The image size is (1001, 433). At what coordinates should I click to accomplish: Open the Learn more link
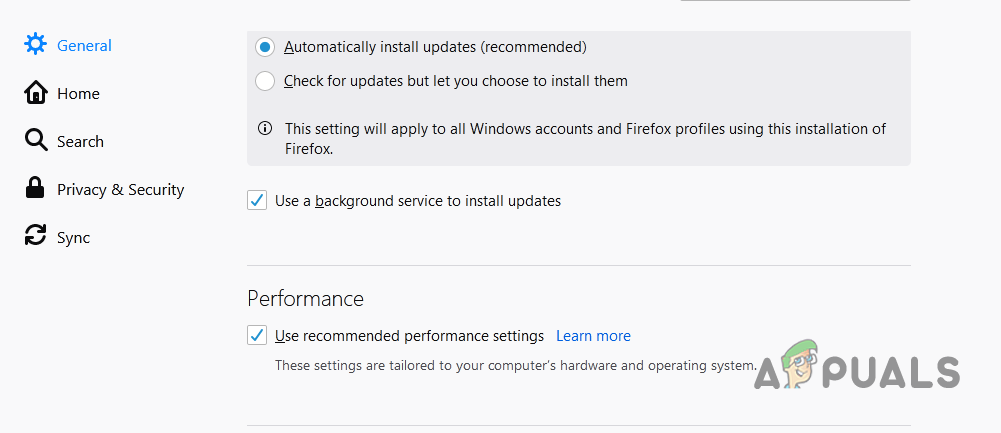[593, 336]
